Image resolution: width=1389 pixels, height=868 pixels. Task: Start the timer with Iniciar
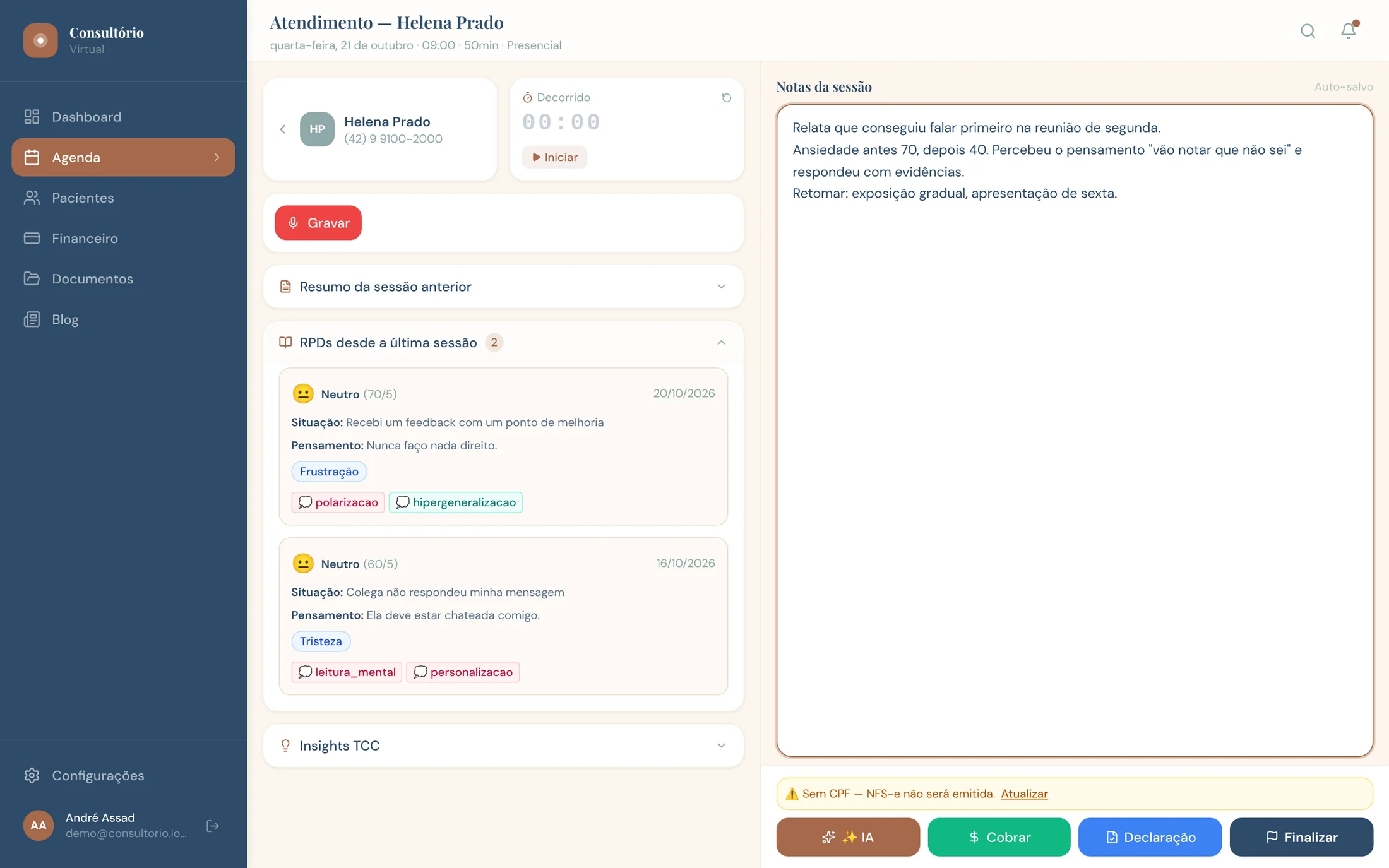pos(554,157)
